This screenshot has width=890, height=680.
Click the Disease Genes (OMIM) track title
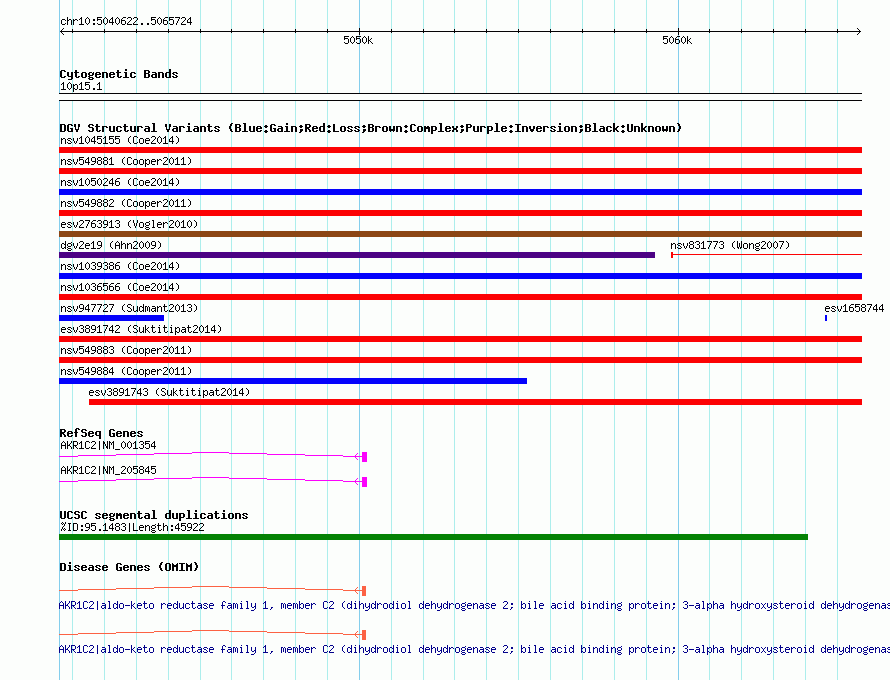coord(129,567)
